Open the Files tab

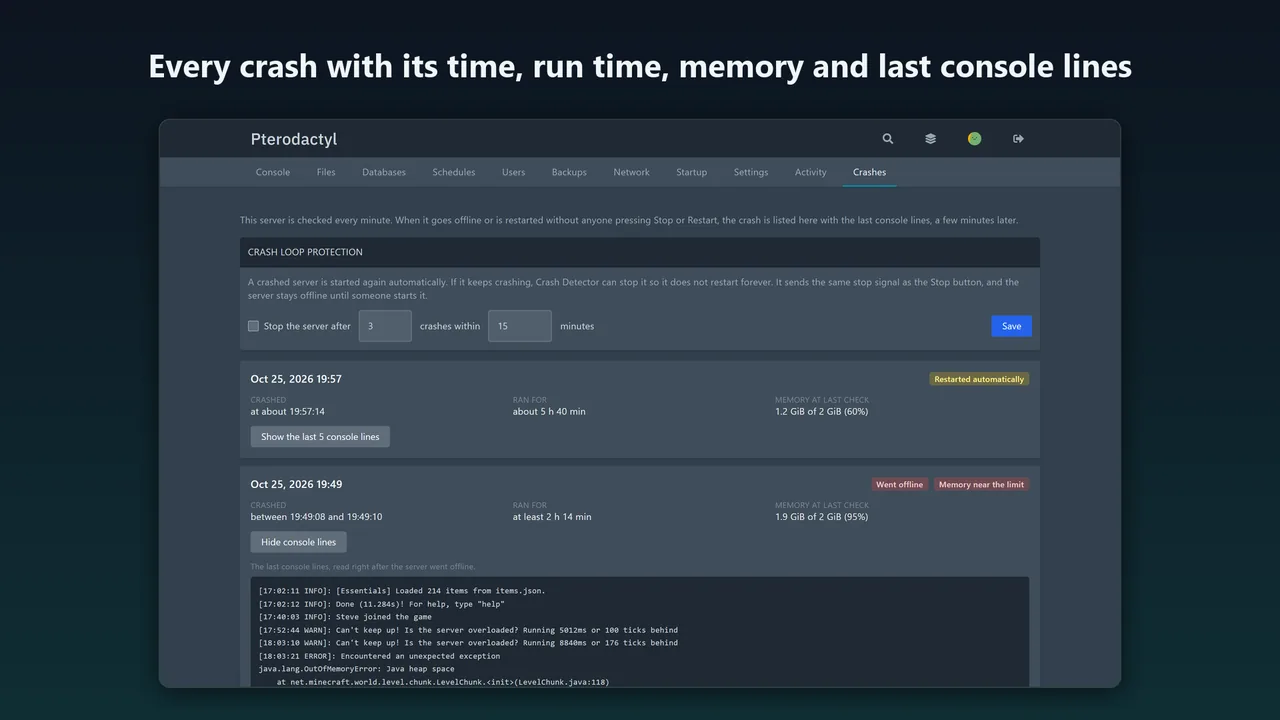point(326,172)
